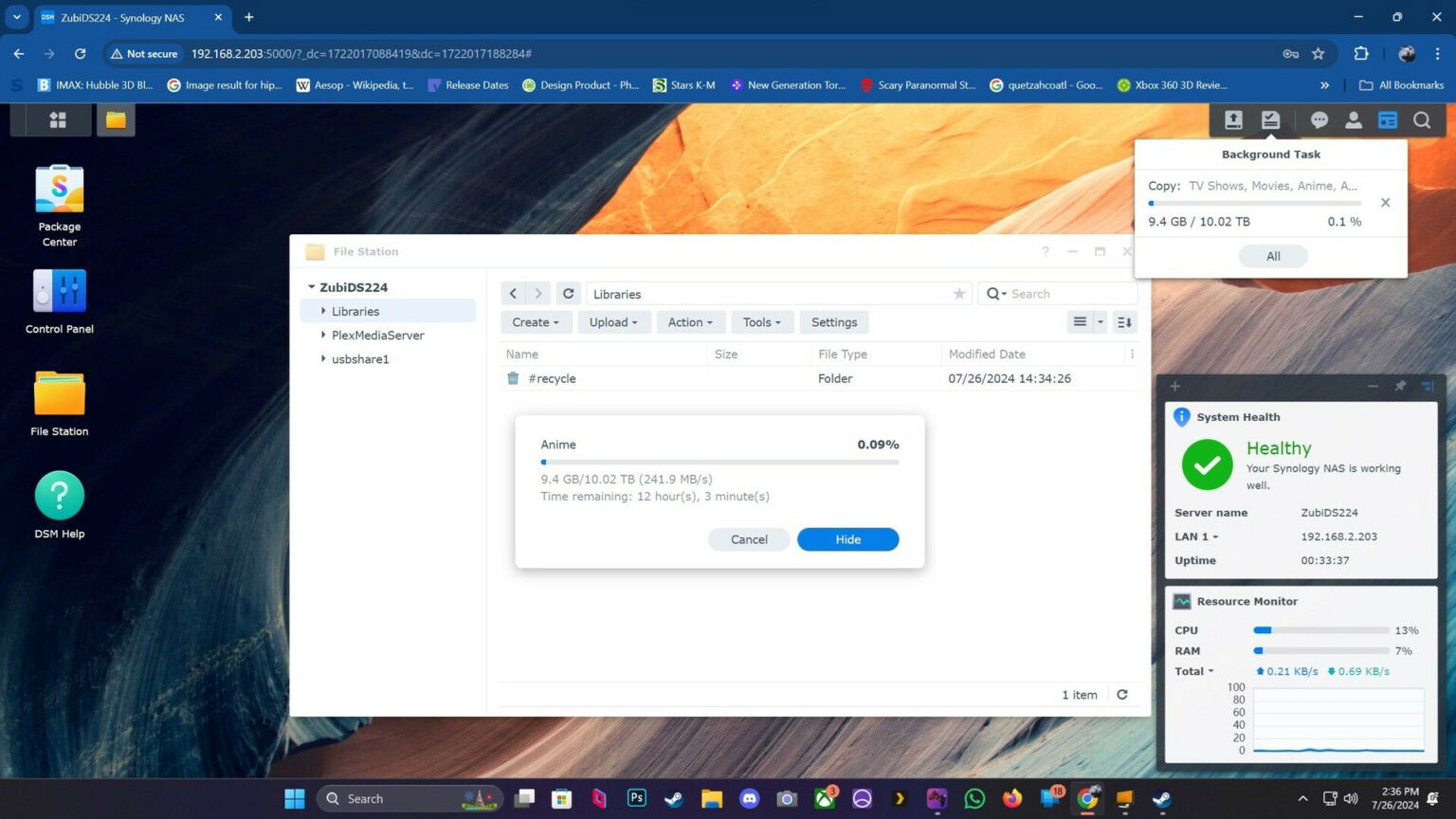Hide the Anime copy progress dialog

(846, 538)
